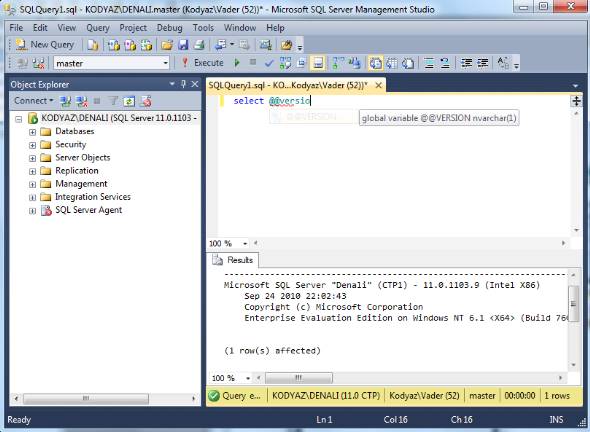Expand the Security folder
Image resolution: width=590 pixels, height=432 pixels.
tap(32, 145)
